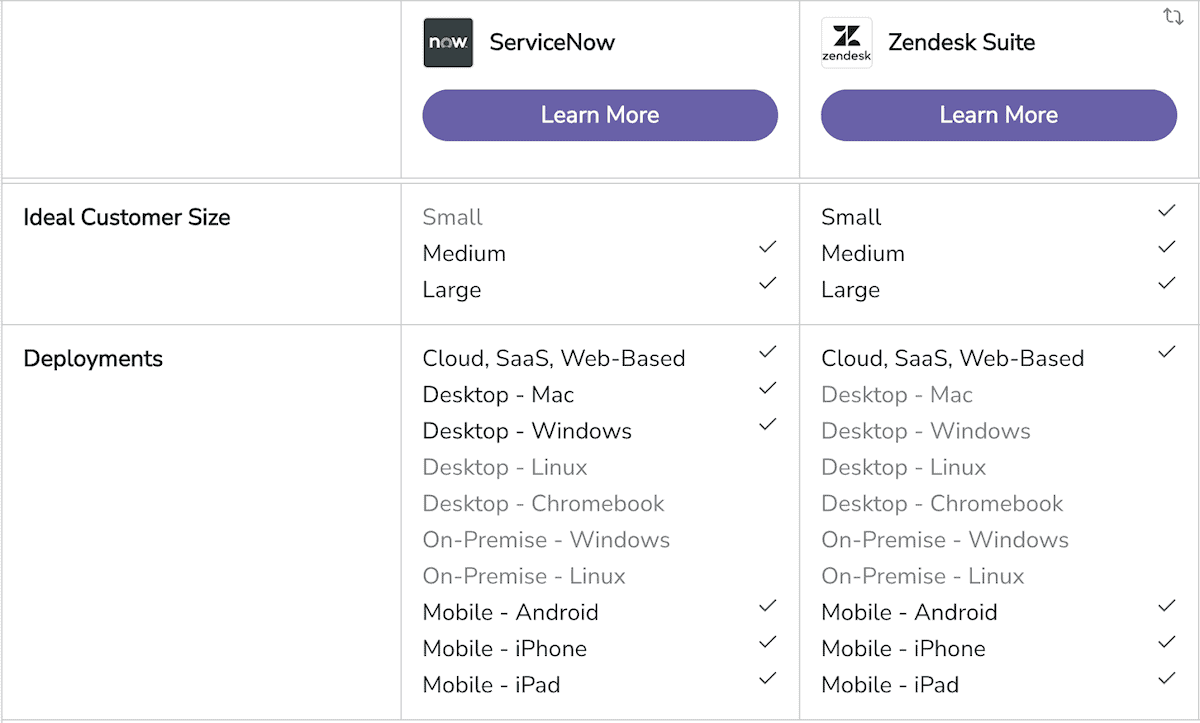This screenshot has width=1200, height=723.
Task: Select the ServiceNow column header
Action: tap(552, 42)
